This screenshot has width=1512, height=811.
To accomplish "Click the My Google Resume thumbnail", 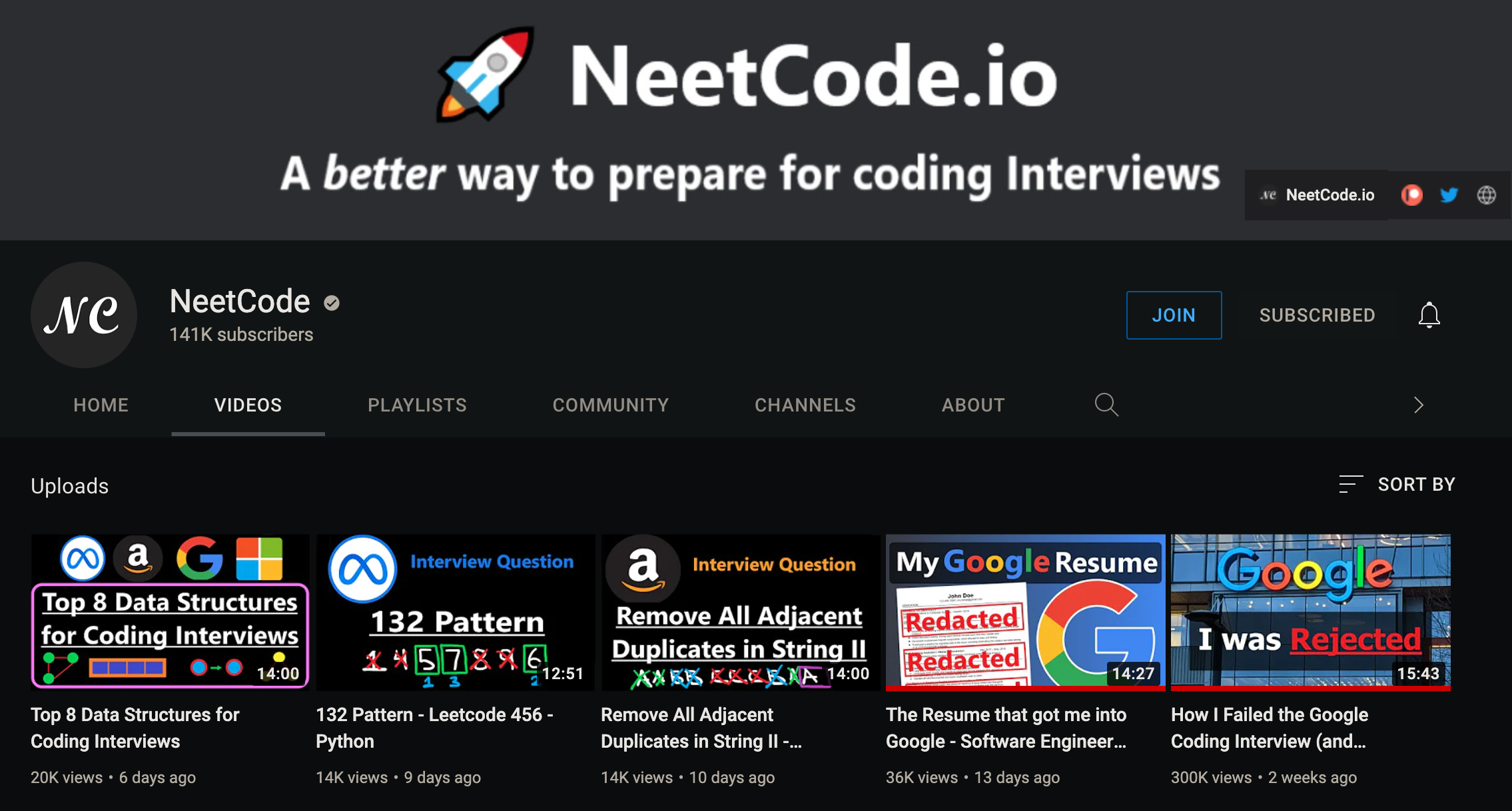I will tap(1025, 612).
